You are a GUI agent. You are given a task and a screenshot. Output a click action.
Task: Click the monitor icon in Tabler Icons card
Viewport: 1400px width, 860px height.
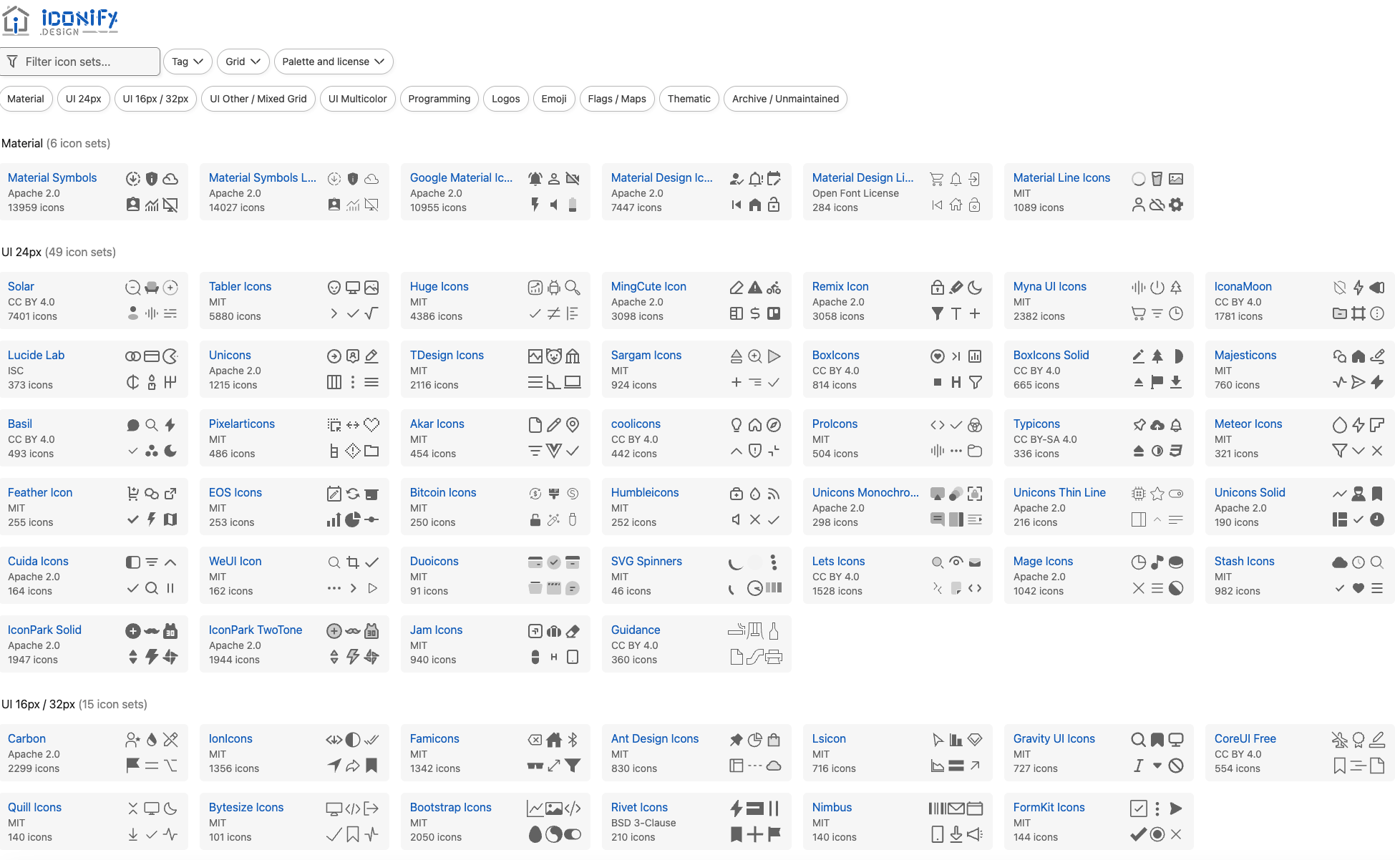[x=353, y=288]
